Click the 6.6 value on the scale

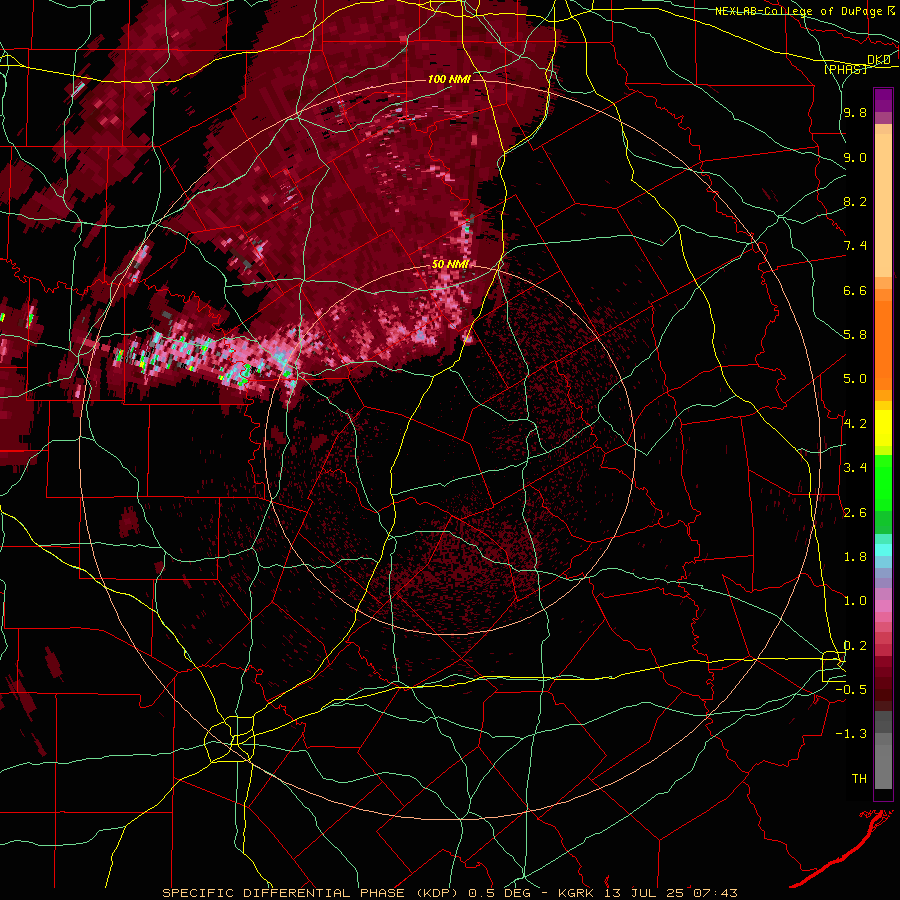point(855,290)
